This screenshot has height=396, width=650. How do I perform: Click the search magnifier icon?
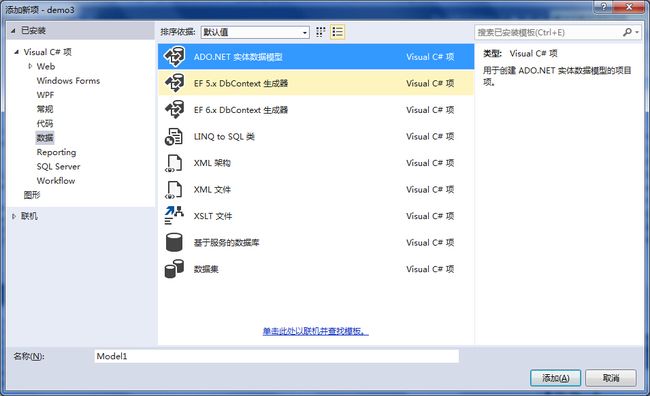click(x=627, y=32)
